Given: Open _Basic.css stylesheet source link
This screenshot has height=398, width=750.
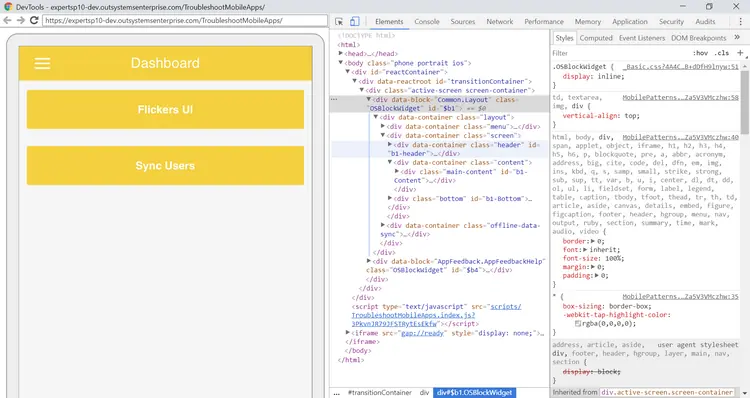Looking at the screenshot, I should point(681,67).
